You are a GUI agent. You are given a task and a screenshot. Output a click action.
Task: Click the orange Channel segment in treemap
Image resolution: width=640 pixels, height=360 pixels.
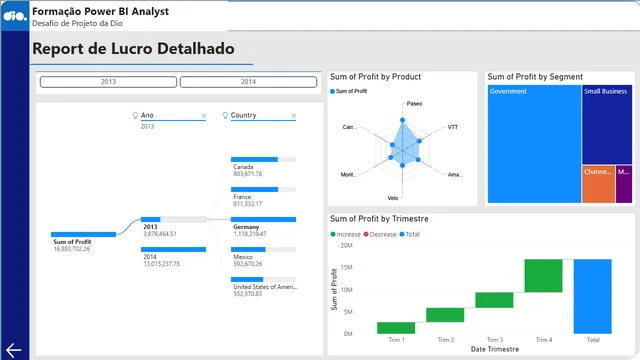[x=598, y=184]
